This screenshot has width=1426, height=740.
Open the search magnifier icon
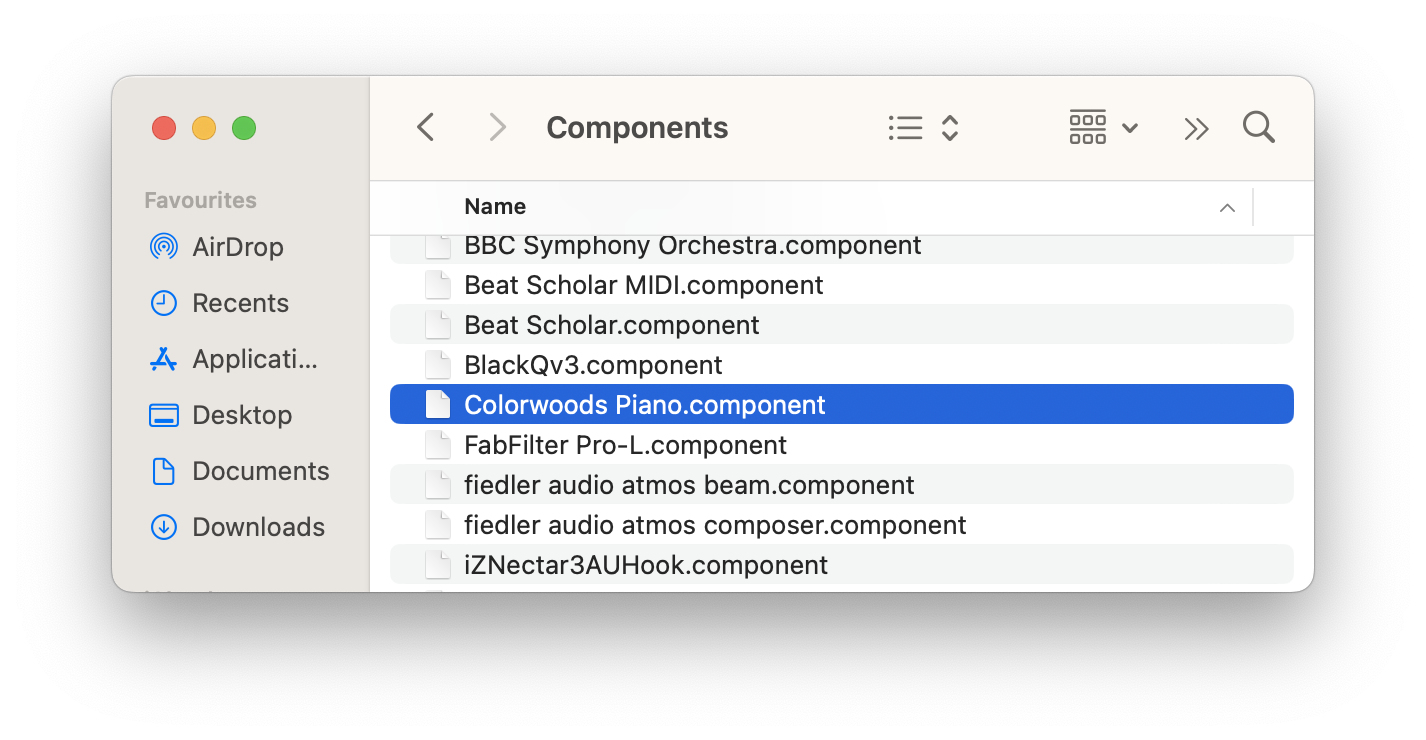(x=1258, y=128)
